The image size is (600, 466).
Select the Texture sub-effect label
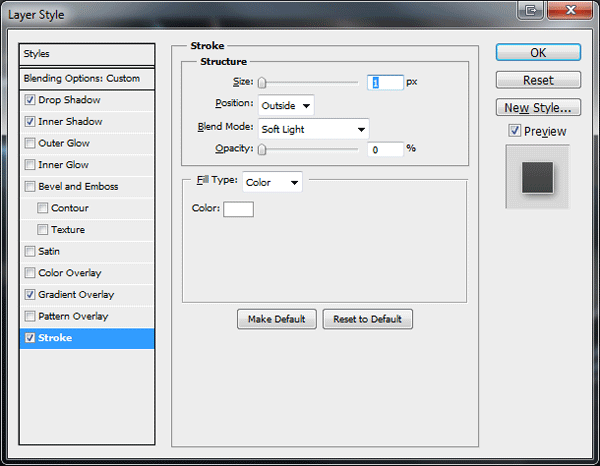tap(68, 230)
